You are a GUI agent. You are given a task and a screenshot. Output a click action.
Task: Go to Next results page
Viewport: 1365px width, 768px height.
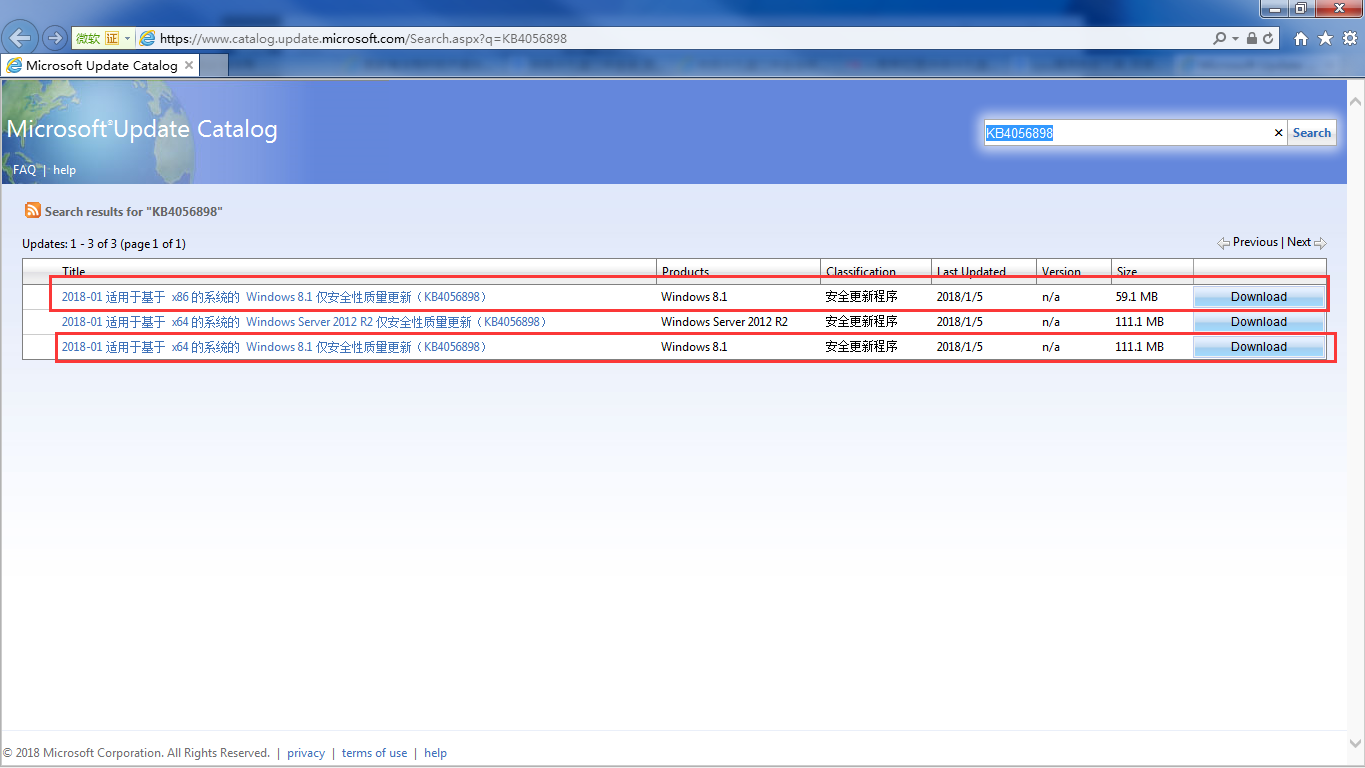coord(1298,242)
